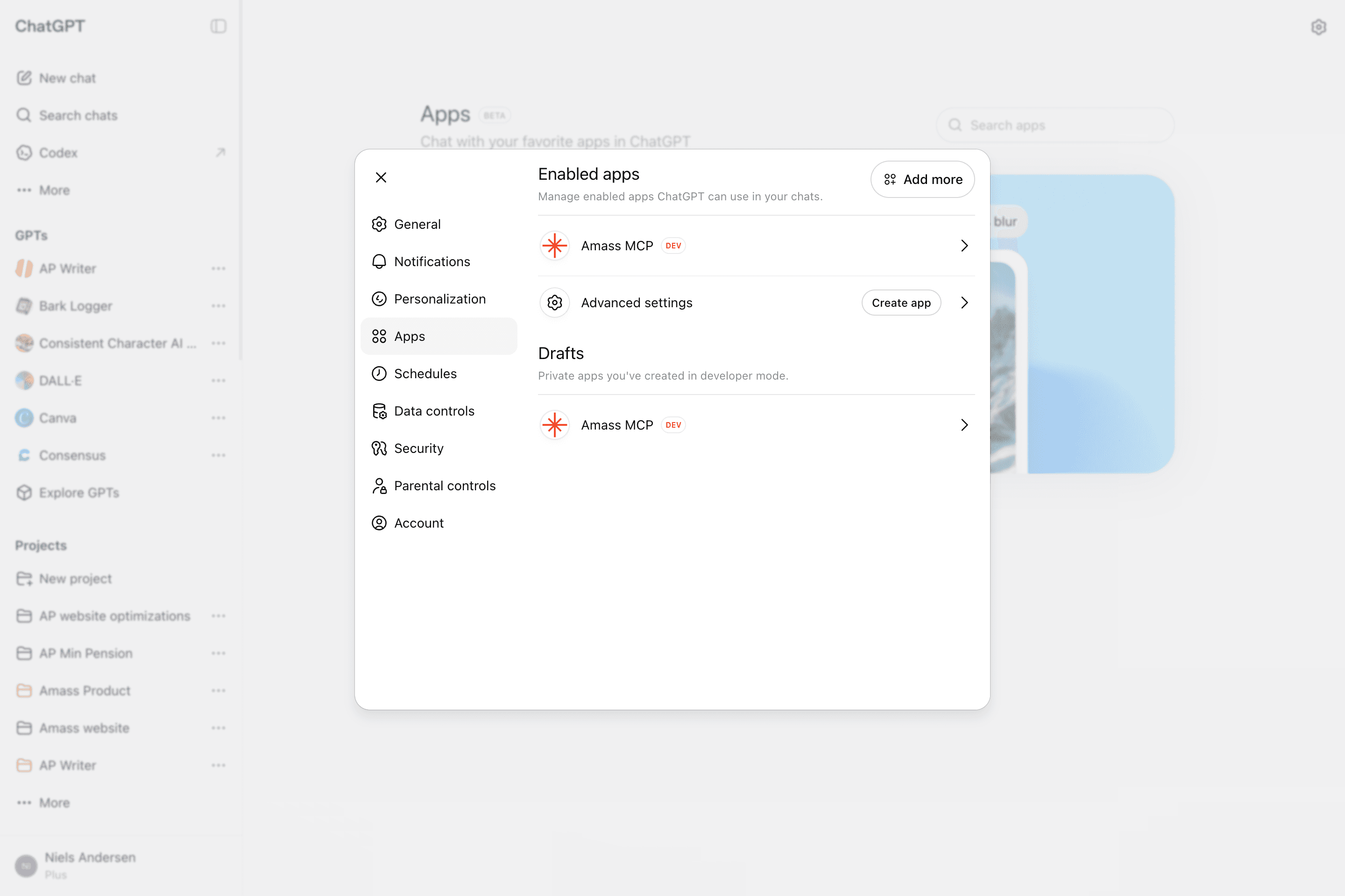Viewport: 1345px width, 896px height.
Task: Click the ChatGPT logo title
Action: tap(50, 26)
